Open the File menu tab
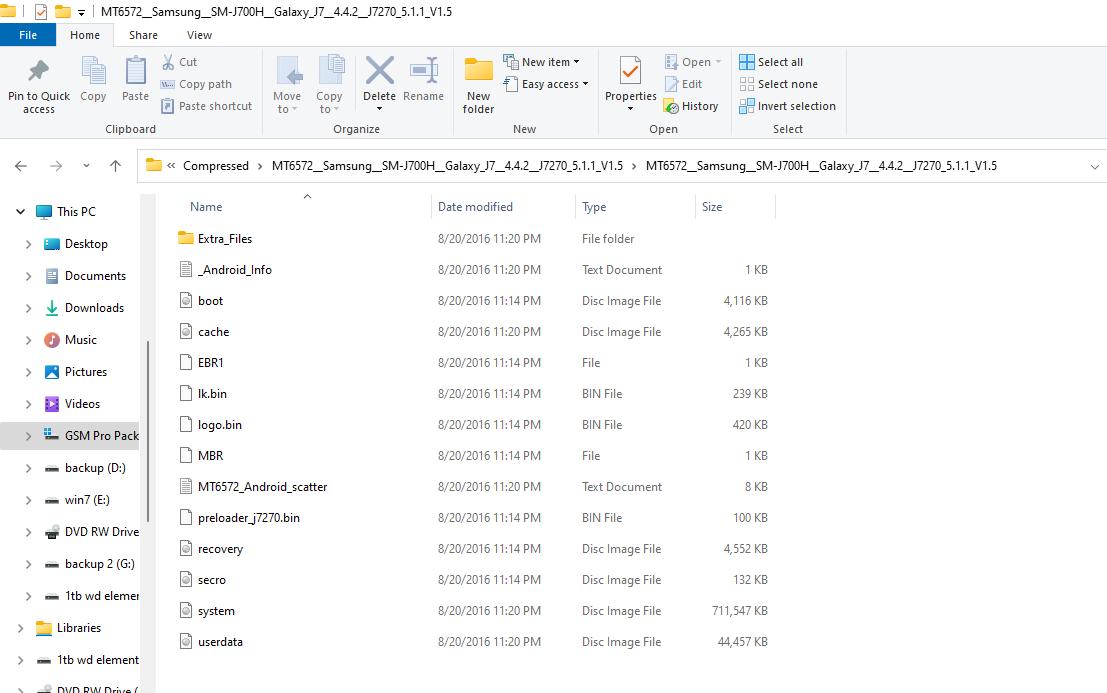 [x=28, y=35]
